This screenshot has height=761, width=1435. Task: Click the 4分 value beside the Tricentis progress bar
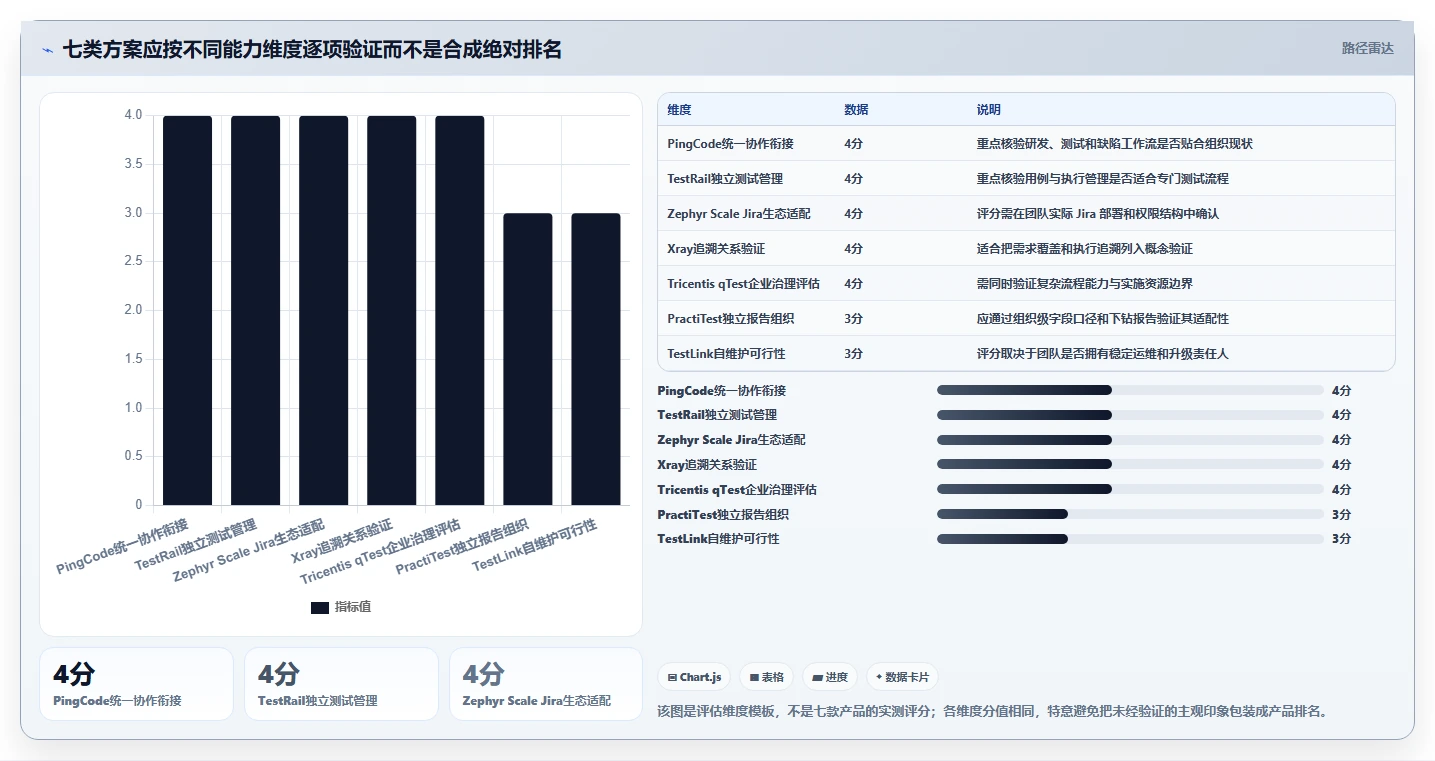coord(1341,489)
